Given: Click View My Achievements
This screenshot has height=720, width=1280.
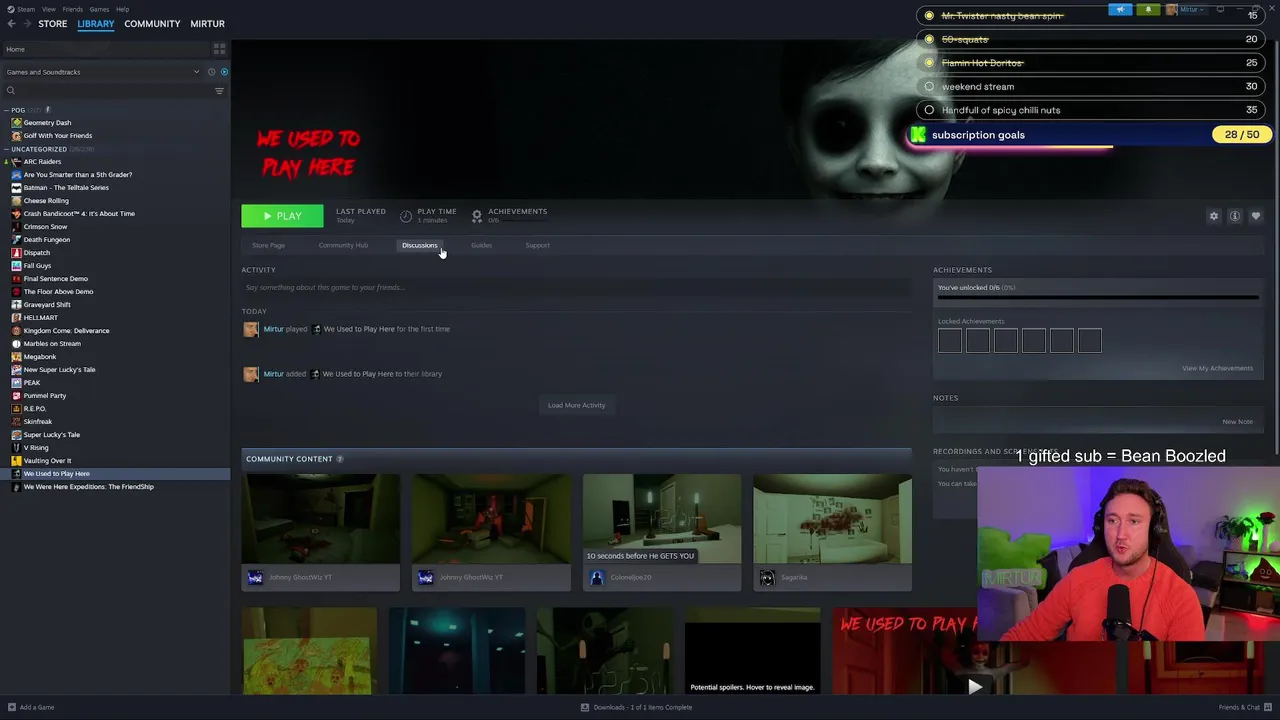Looking at the screenshot, I should [x=1217, y=368].
